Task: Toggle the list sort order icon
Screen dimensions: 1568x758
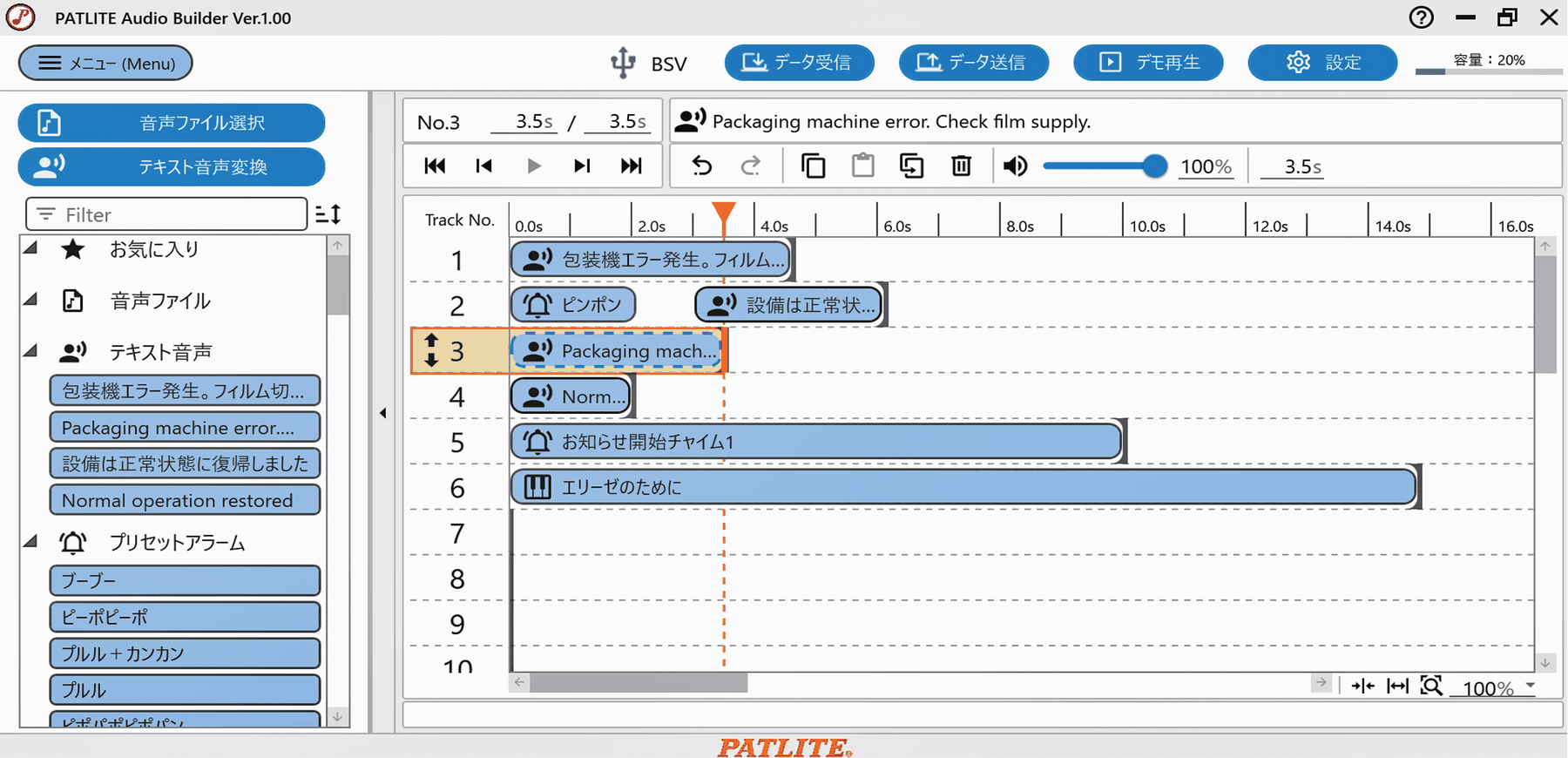Action: pyautogui.click(x=328, y=214)
